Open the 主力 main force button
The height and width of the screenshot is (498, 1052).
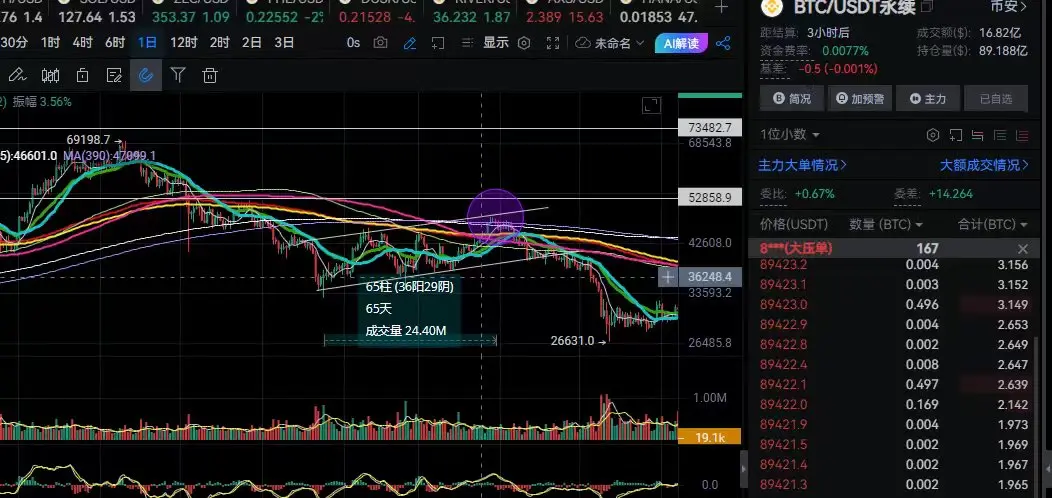pos(928,99)
